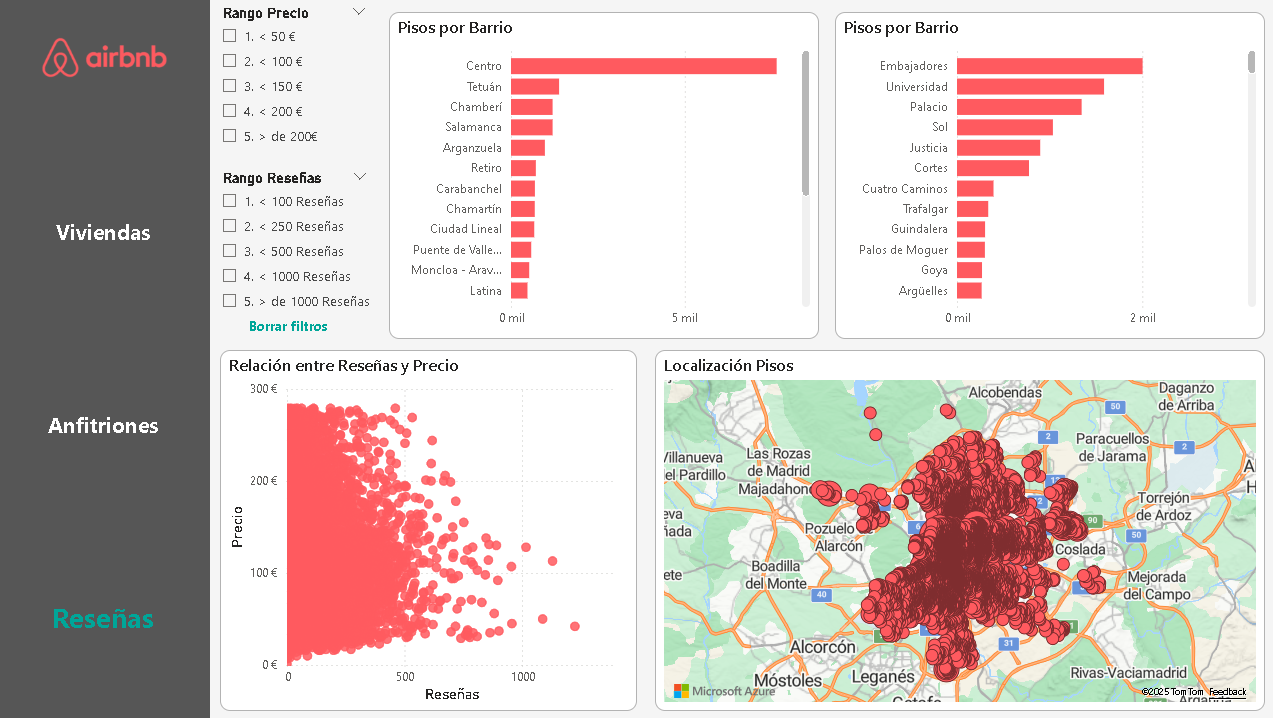Click the district chart vertical scrollbar
Image resolution: width=1273 pixels, height=718 pixels.
point(805,122)
